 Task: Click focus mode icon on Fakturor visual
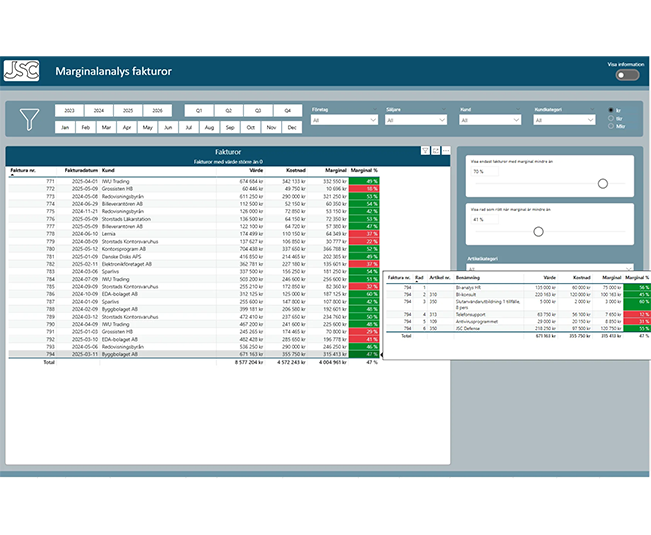point(436,151)
